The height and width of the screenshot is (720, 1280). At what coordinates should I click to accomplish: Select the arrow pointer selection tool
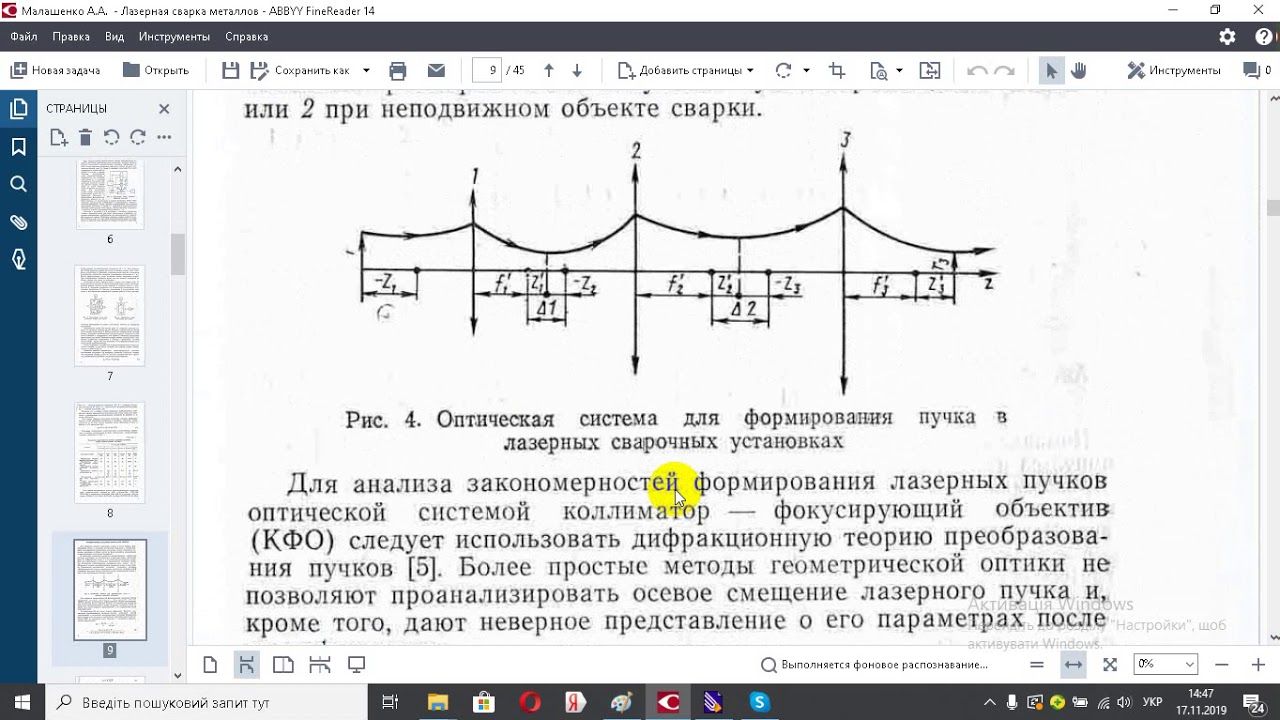click(1051, 70)
